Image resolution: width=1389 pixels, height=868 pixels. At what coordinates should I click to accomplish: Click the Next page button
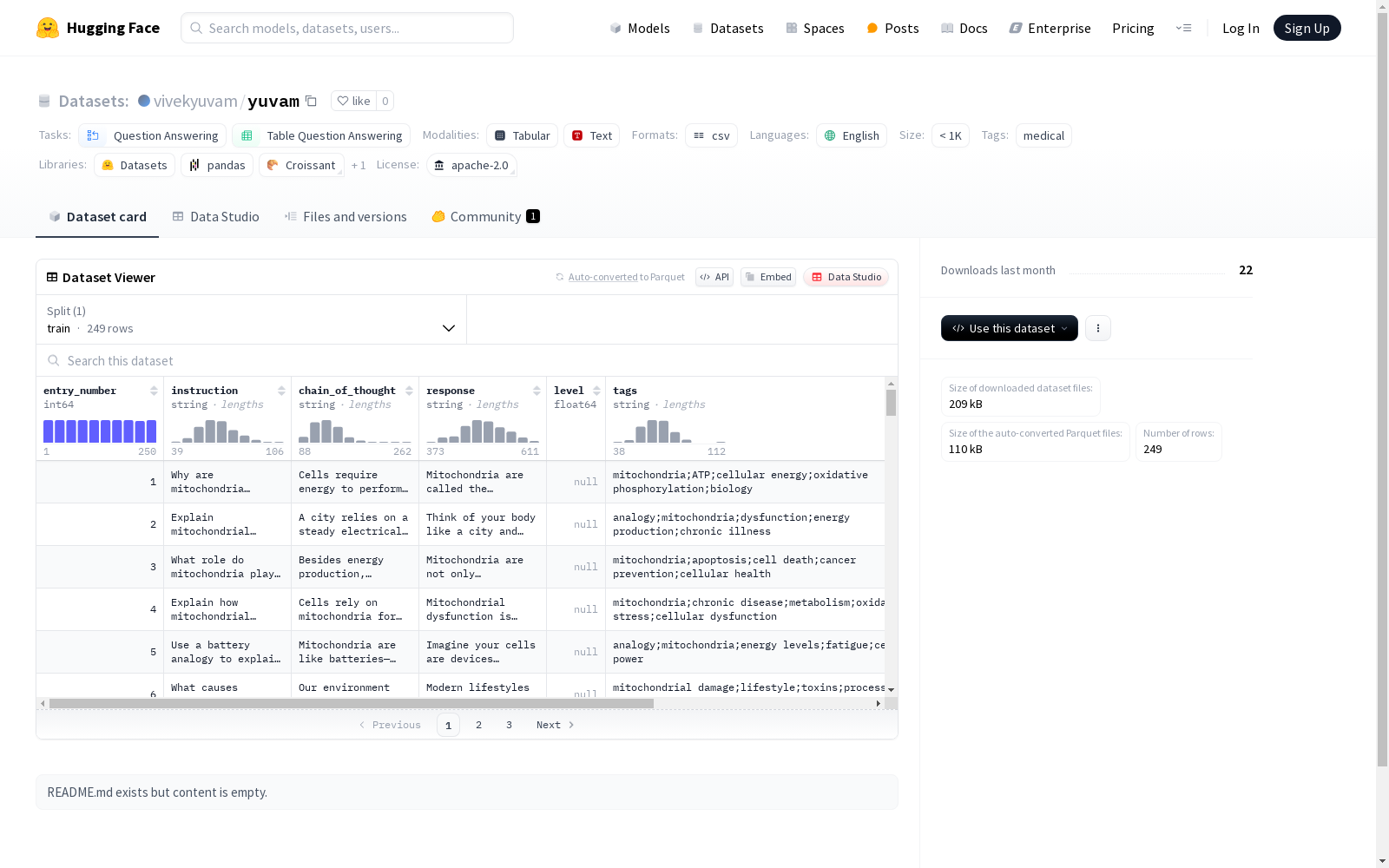click(x=556, y=725)
